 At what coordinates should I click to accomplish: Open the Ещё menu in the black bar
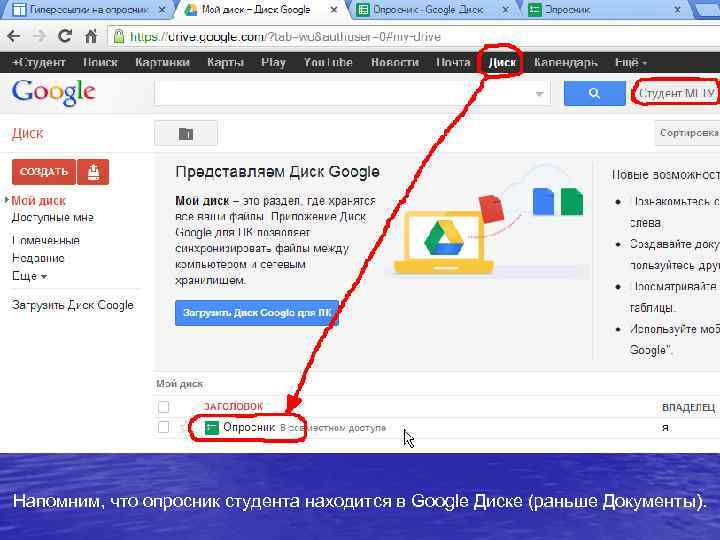[630, 62]
